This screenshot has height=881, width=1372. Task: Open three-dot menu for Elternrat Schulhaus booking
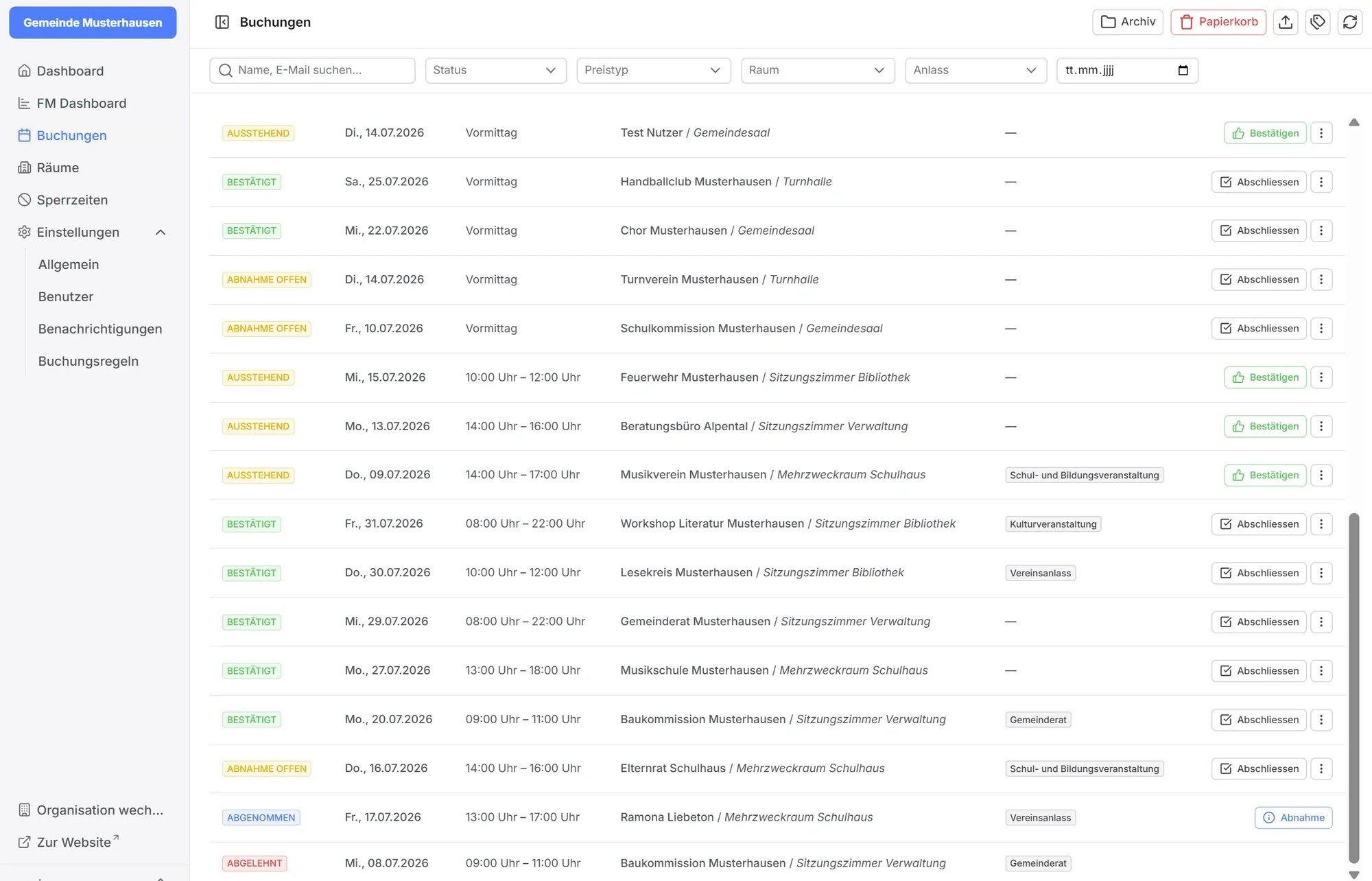[x=1321, y=768]
